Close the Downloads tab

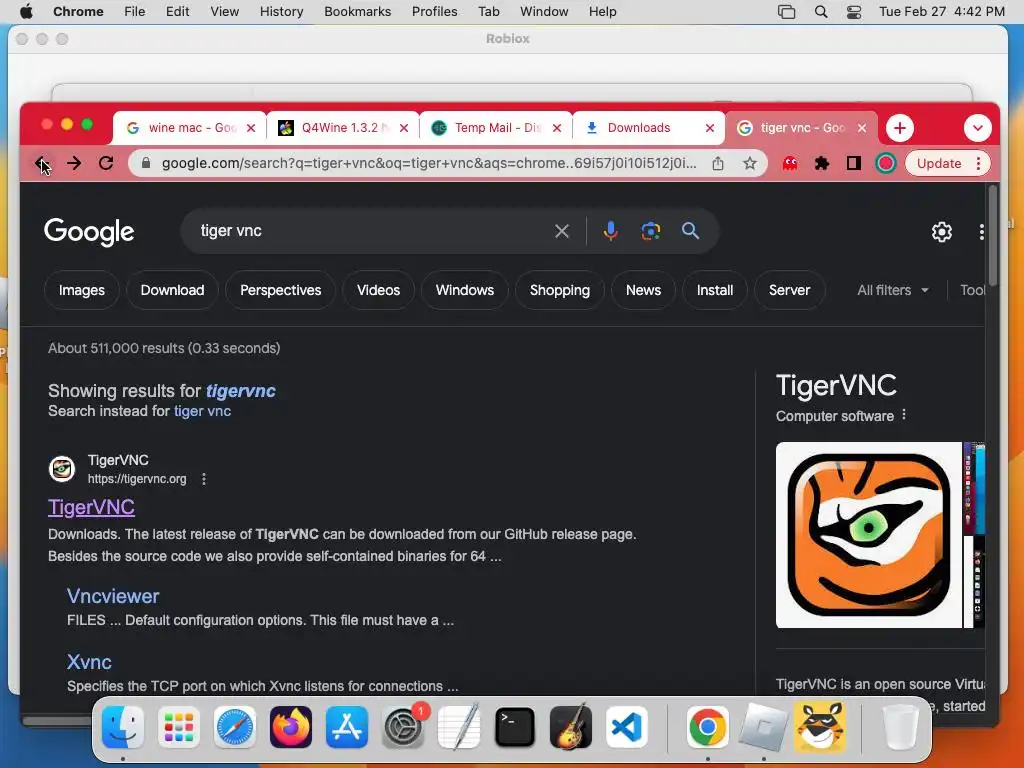[x=710, y=128]
